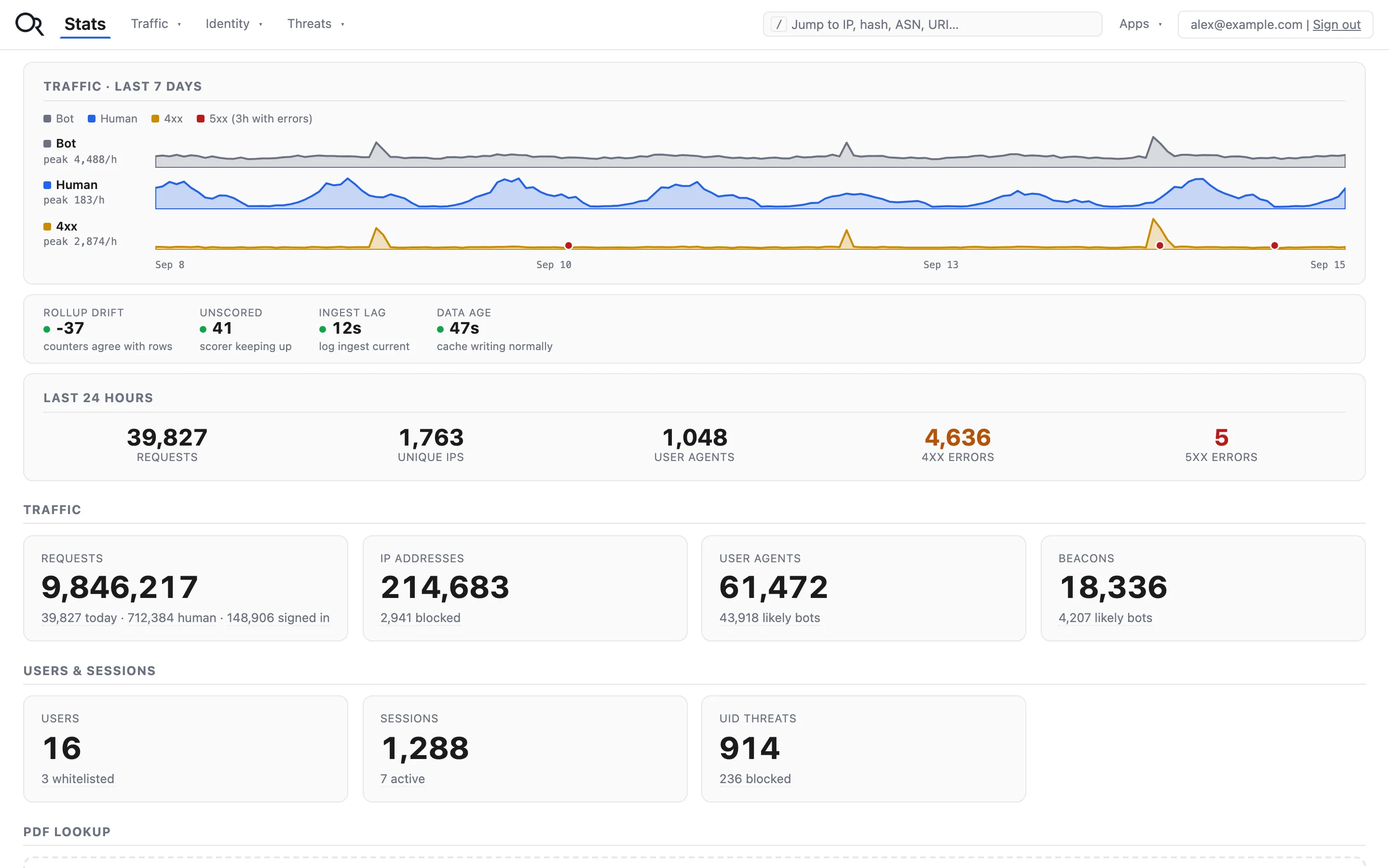The height and width of the screenshot is (868, 1389).
Task: Click alex@example.com account text
Action: pyautogui.click(x=1245, y=25)
